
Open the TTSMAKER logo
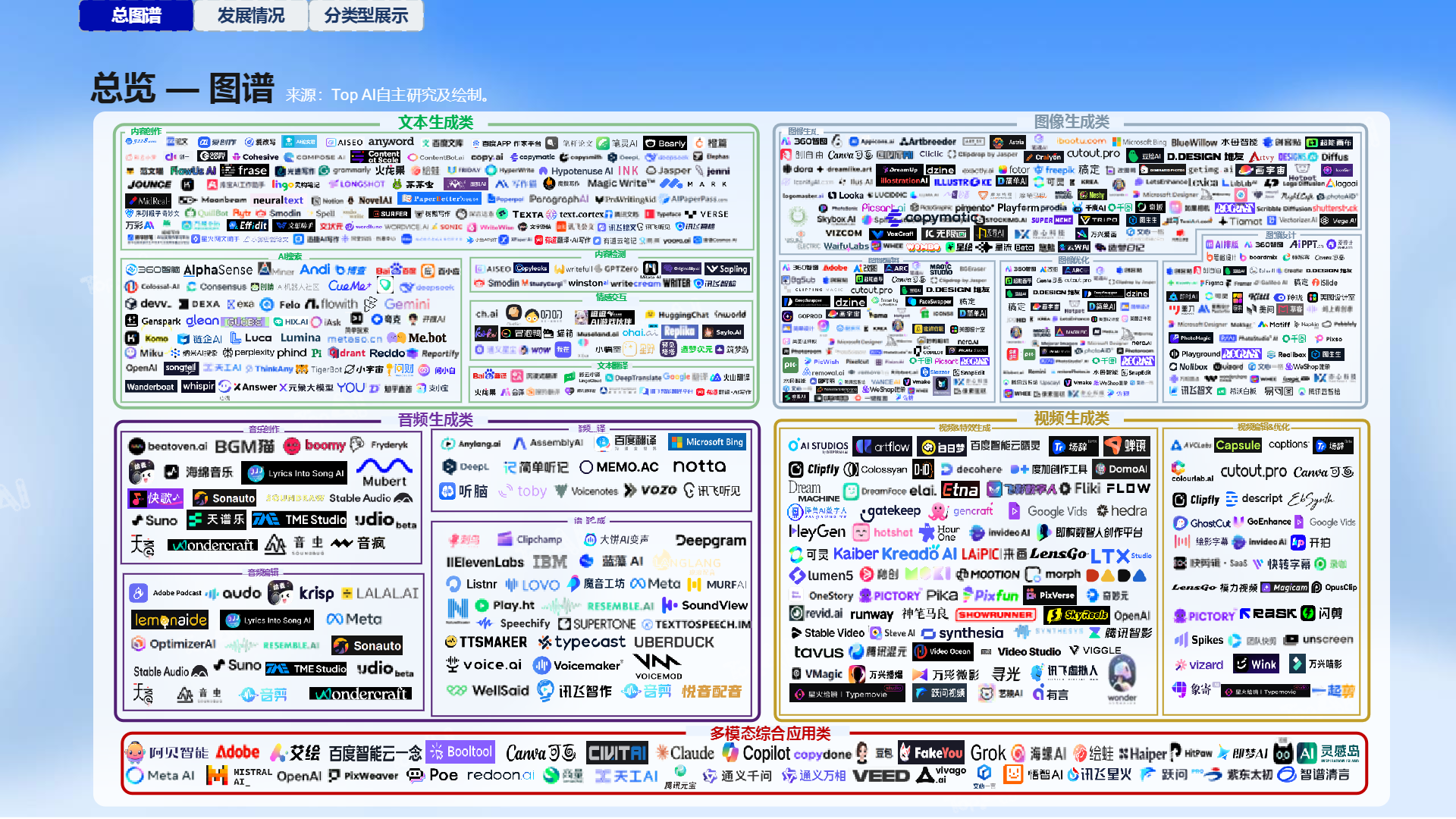point(486,642)
